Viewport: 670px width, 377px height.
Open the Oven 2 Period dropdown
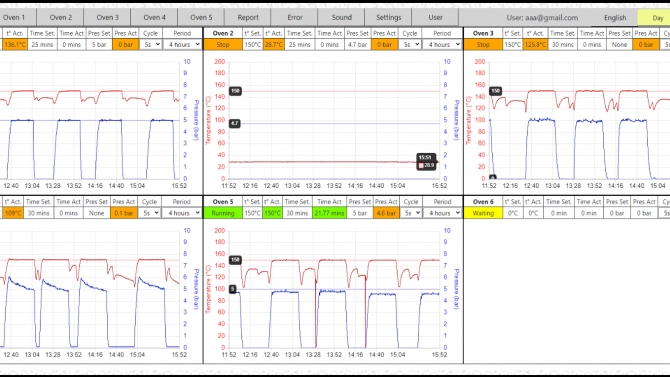442,44
